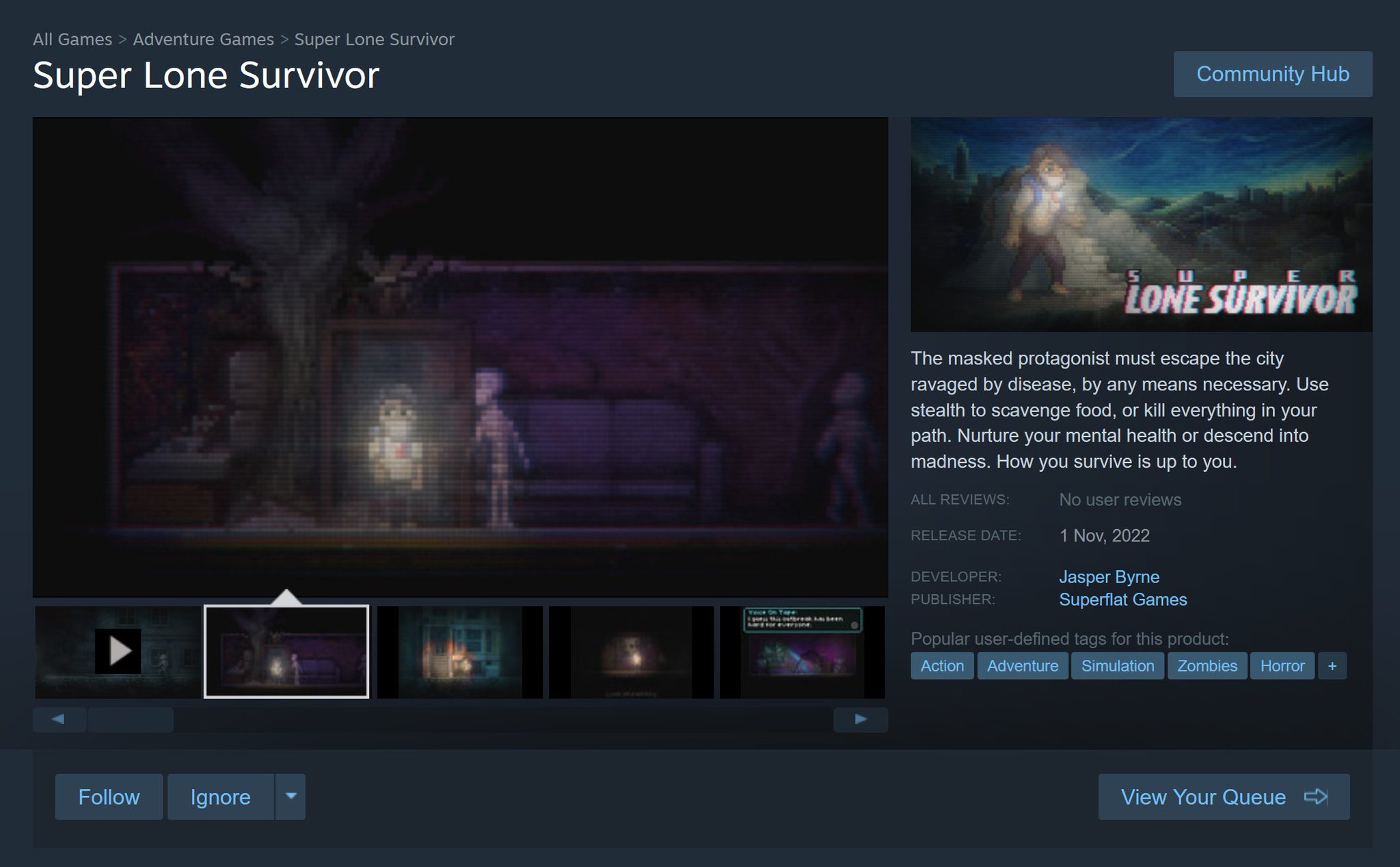
Task: Select the Adventure tag
Action: tap(1023, 666)
